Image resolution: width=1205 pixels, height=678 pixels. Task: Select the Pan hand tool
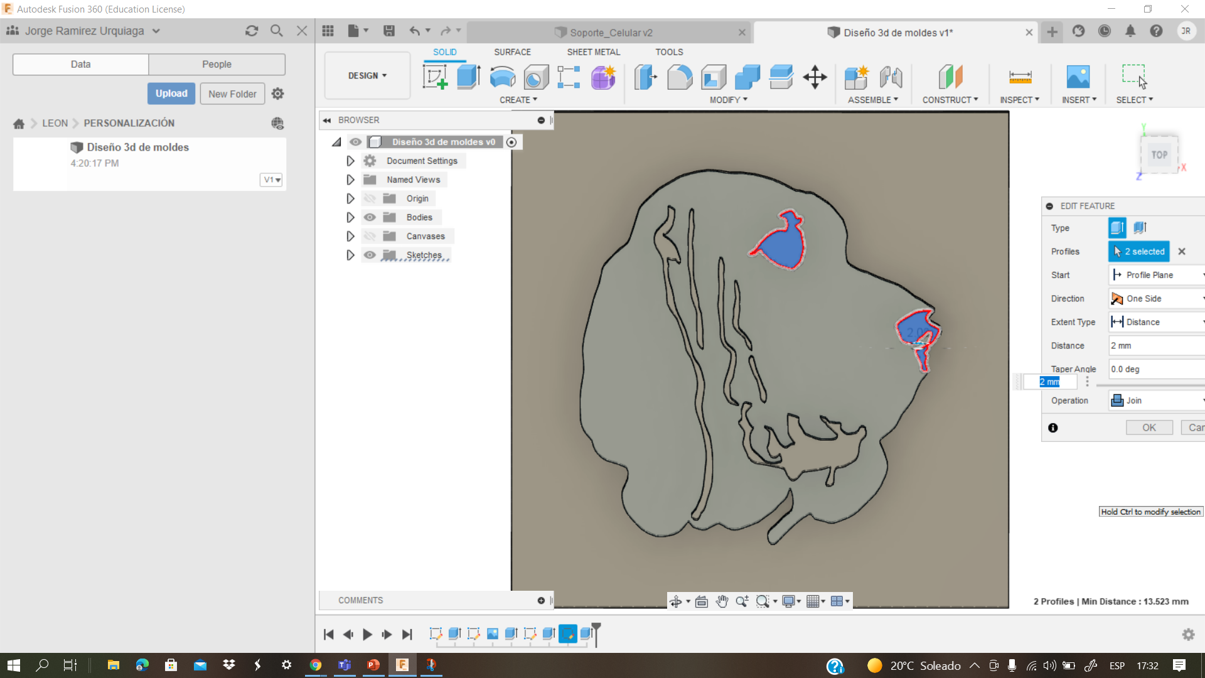pos(721,602)
